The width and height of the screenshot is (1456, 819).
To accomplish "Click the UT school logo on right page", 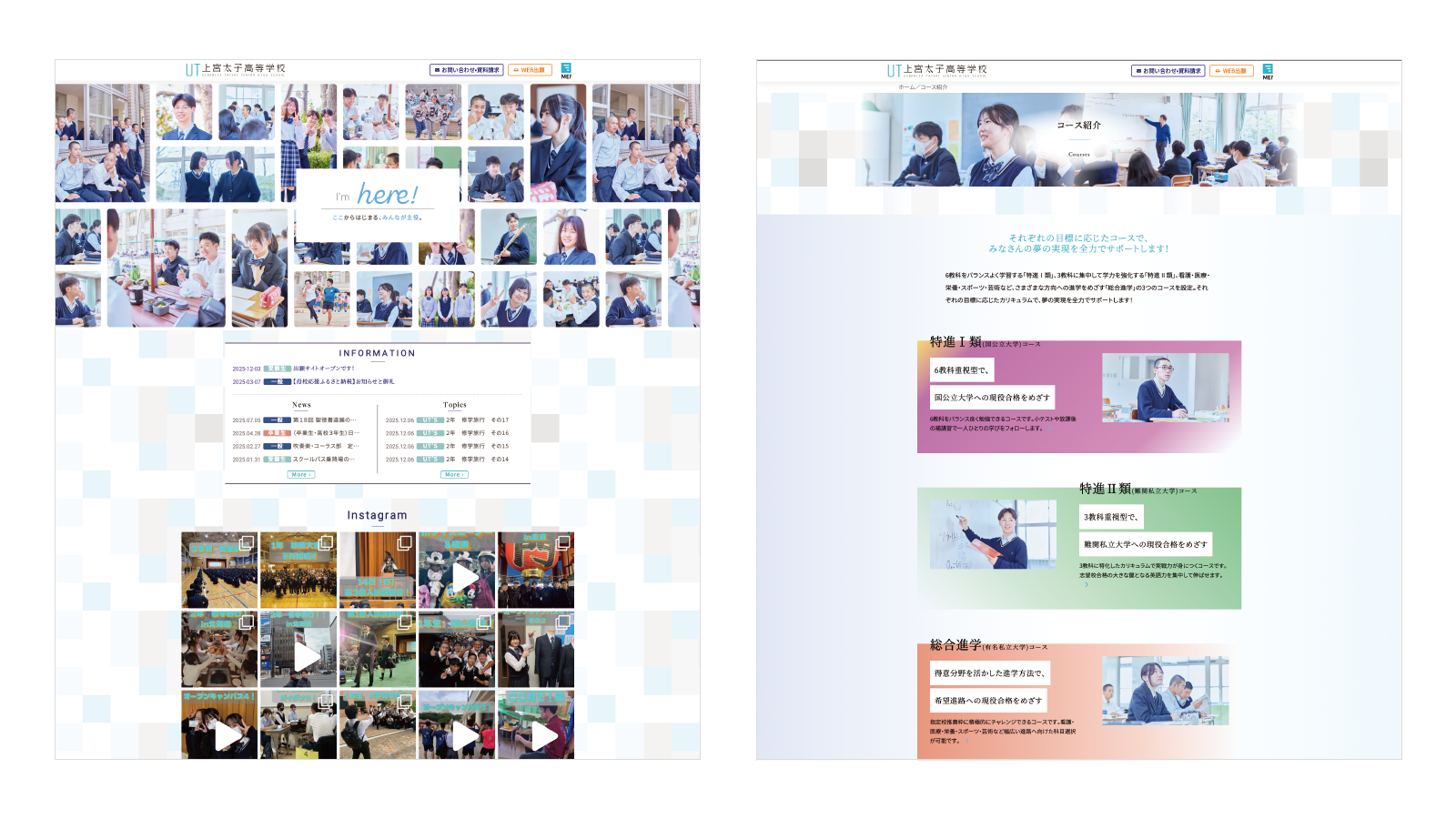I will tap(936, 70).
